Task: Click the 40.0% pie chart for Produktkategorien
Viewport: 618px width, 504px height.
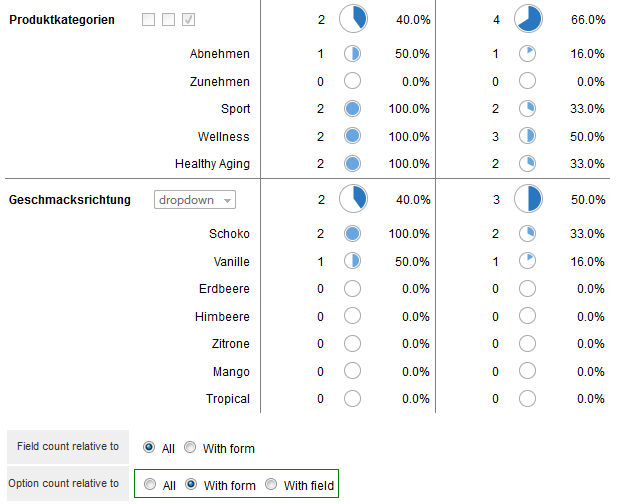Action: click(353, 19)
